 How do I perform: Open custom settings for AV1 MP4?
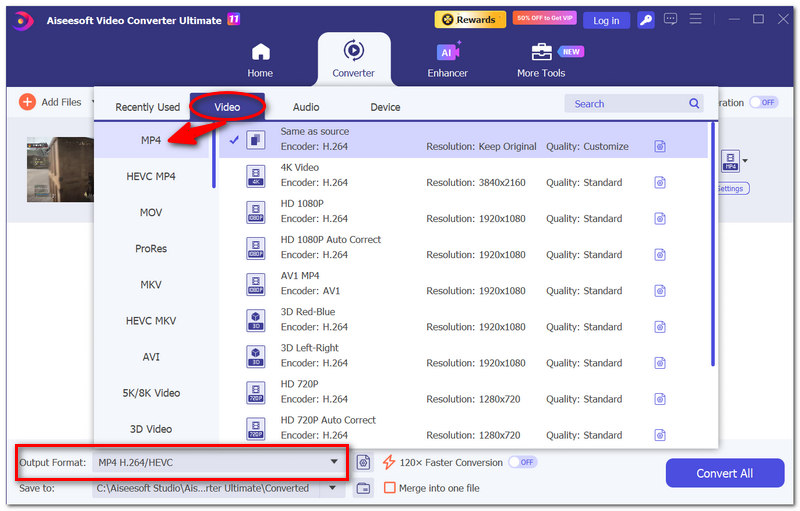click(x=660, y=291)
